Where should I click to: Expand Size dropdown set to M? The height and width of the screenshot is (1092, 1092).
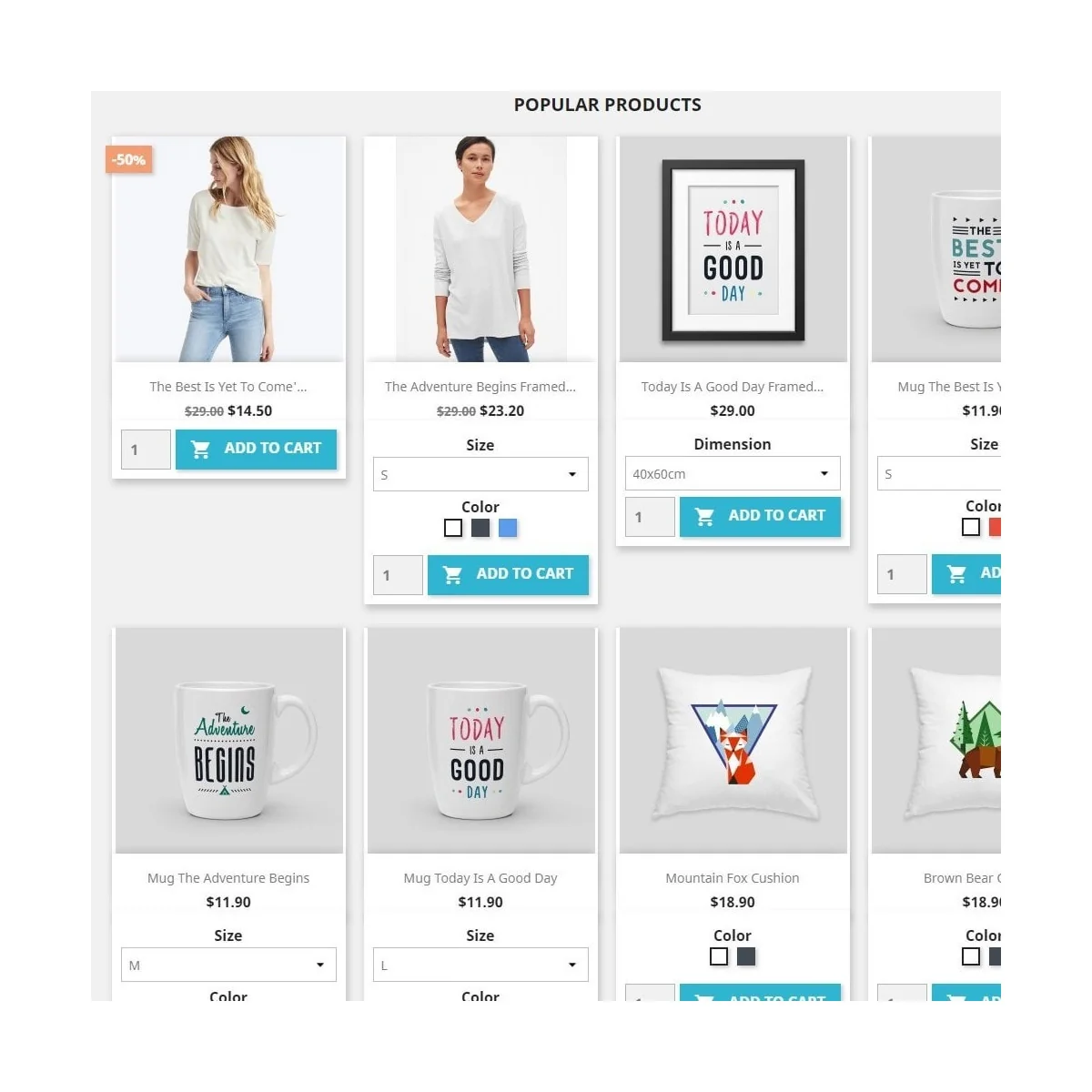[x=228, y=965]
